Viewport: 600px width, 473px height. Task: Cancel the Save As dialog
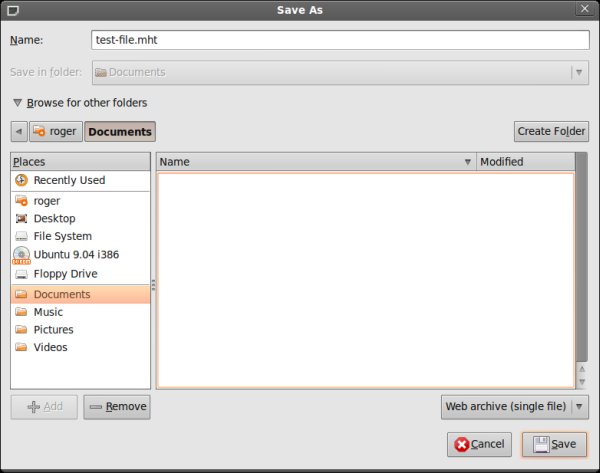click(479, 444)
